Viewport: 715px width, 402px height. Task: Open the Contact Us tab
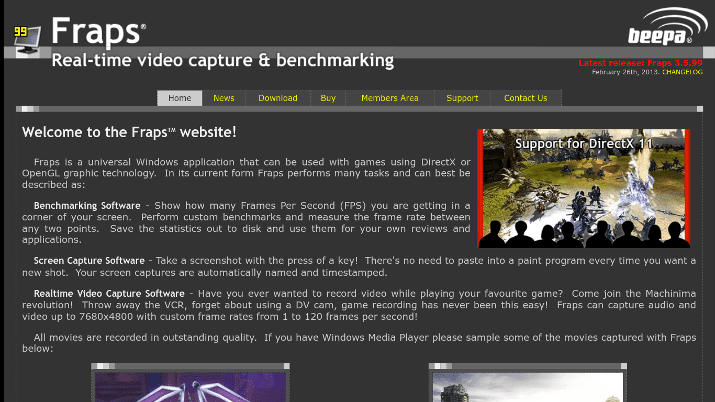[525, 98]
